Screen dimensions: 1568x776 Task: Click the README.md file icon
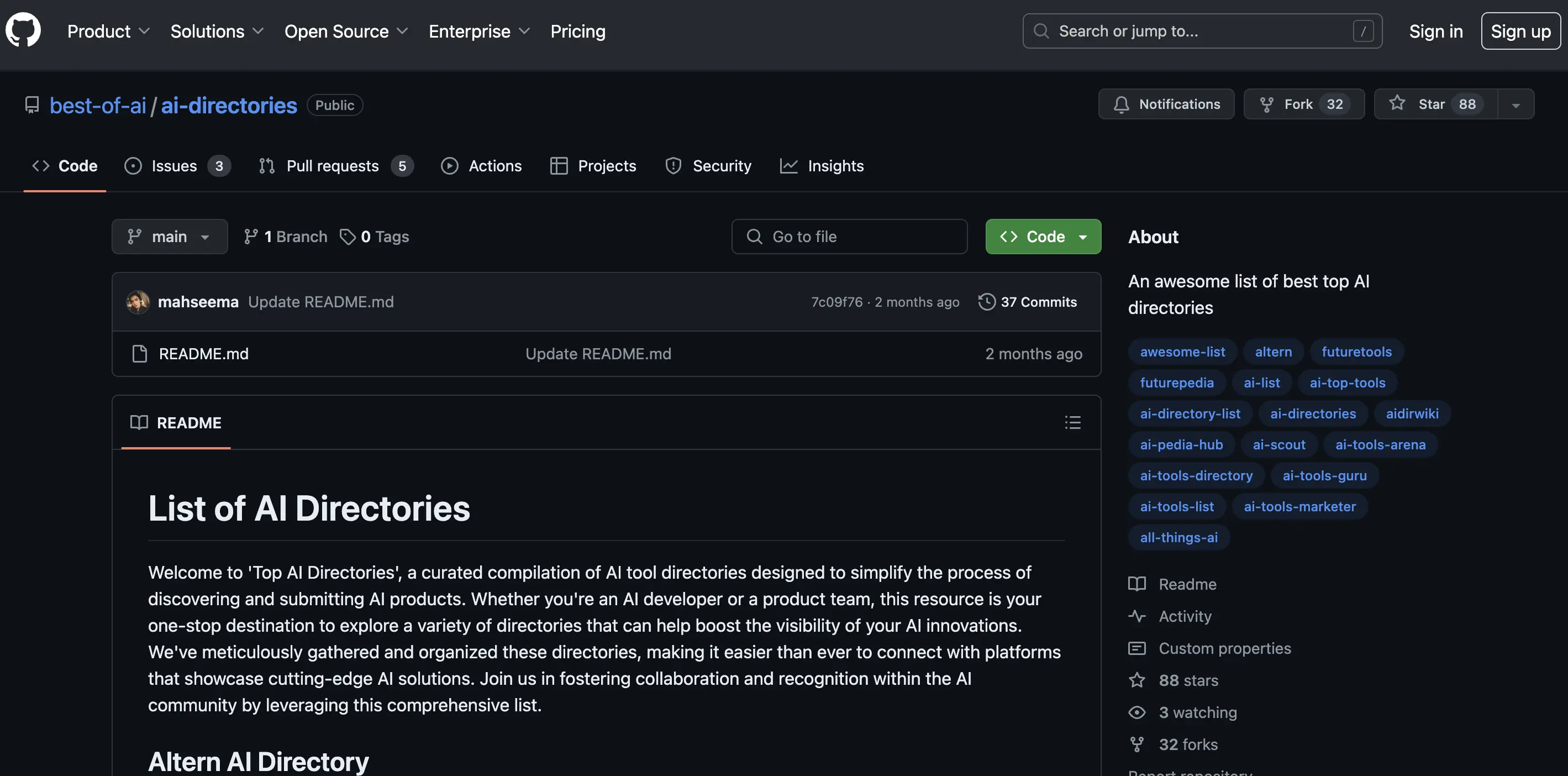click(139, 353)
